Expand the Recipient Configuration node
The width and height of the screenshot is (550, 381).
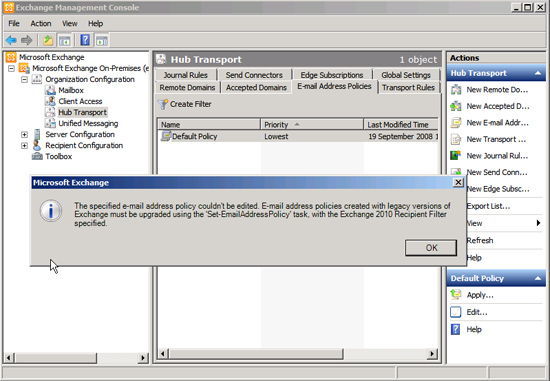click(24, 145)
